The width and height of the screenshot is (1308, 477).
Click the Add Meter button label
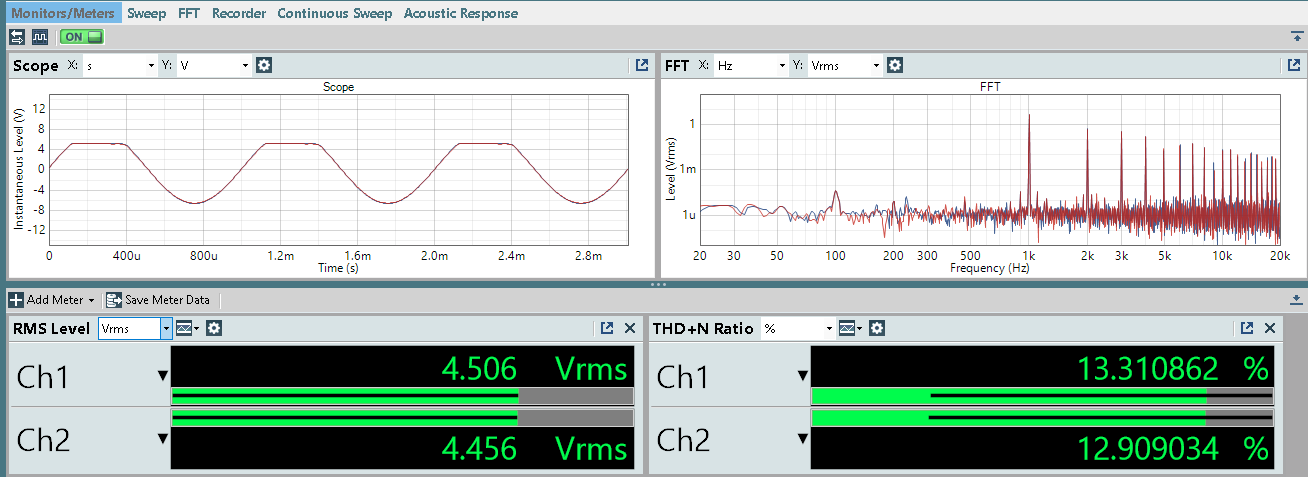(55, 300)
